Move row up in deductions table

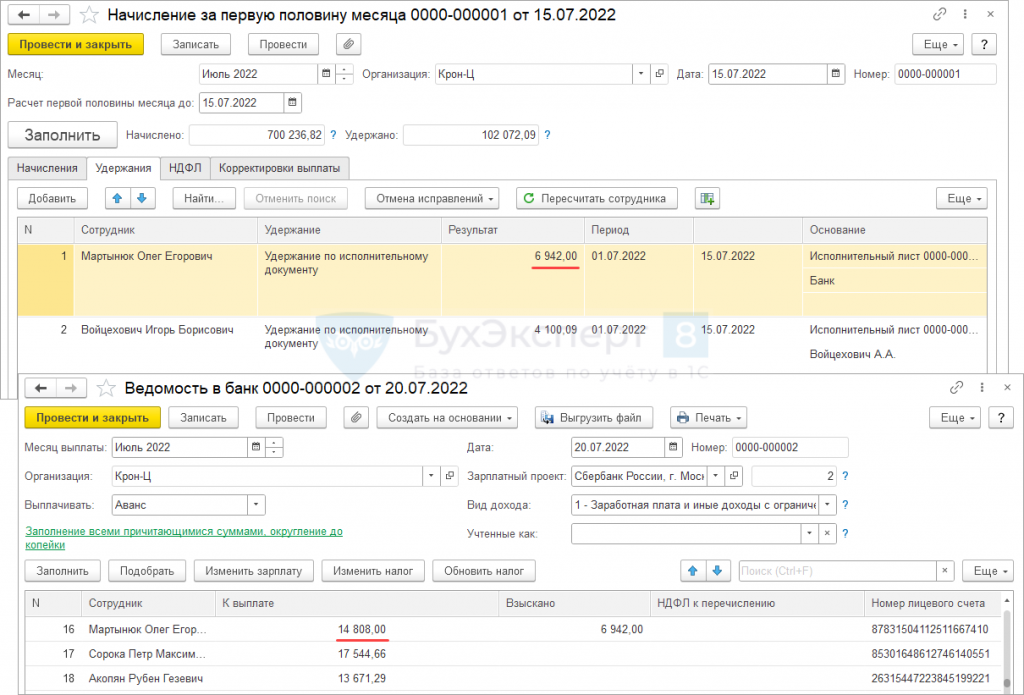117,198
